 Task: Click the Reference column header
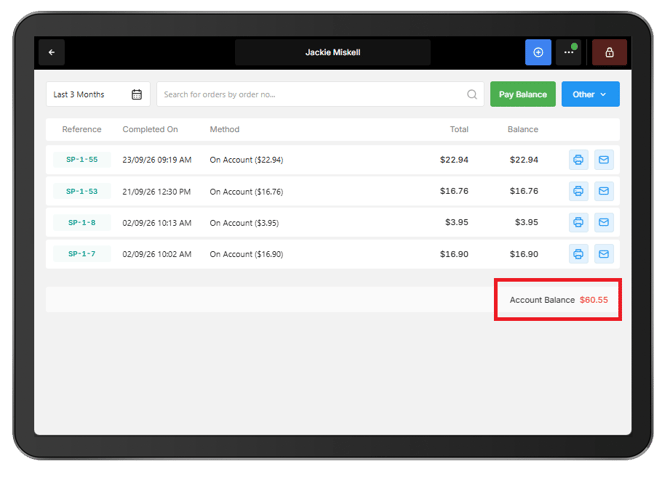click(x=82, y=129)
